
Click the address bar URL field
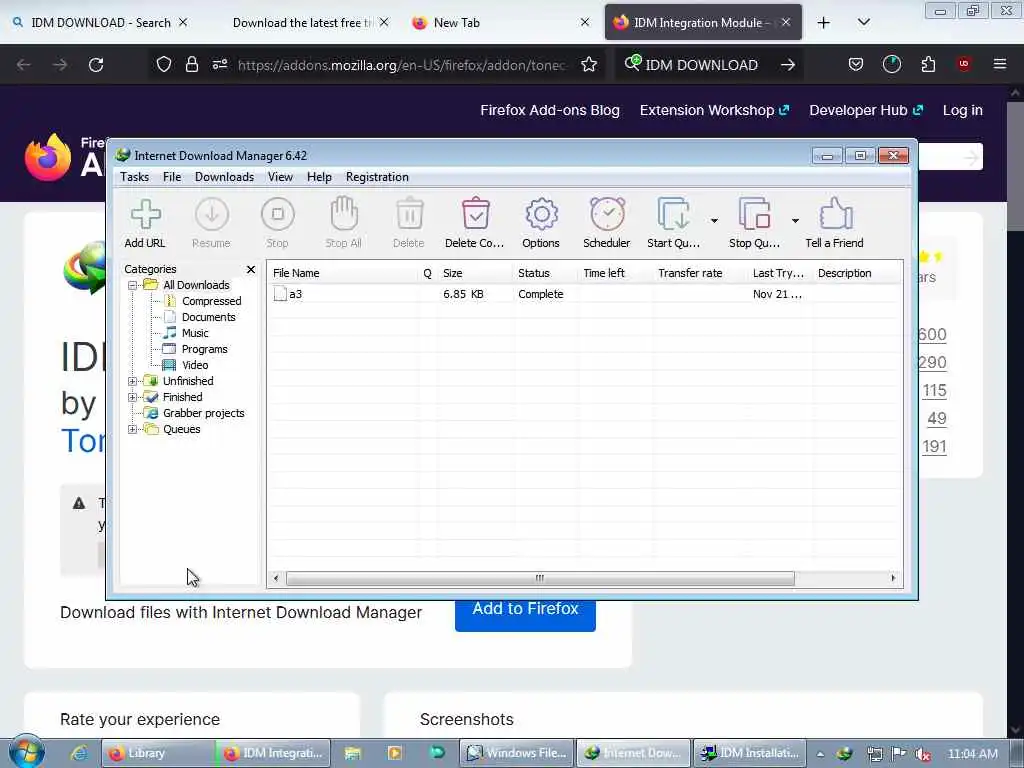tap(402, 65)
